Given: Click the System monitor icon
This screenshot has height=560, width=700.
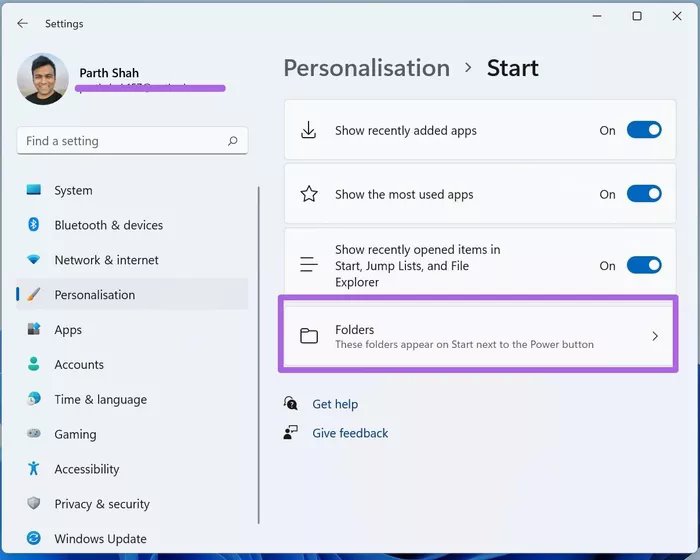Looking at the screenshot, I should click(x=33, y=190).
